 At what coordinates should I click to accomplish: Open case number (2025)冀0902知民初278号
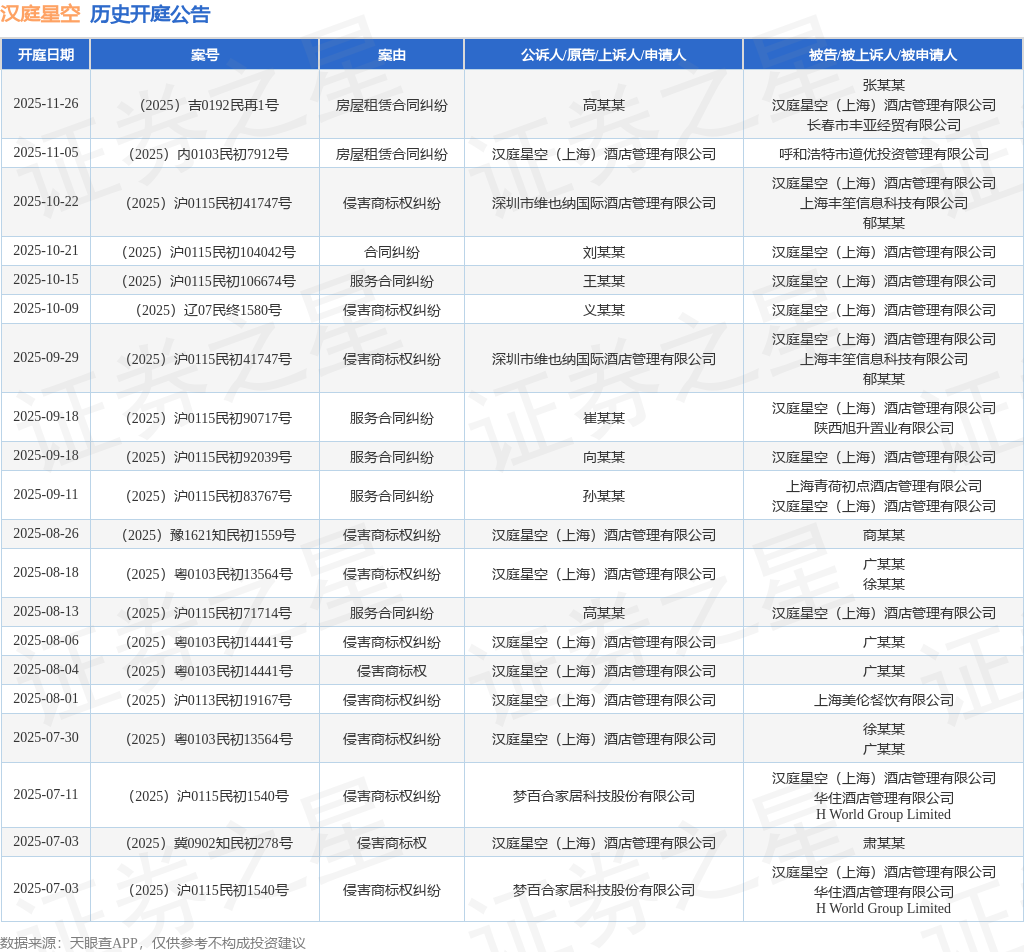point(205,843)
